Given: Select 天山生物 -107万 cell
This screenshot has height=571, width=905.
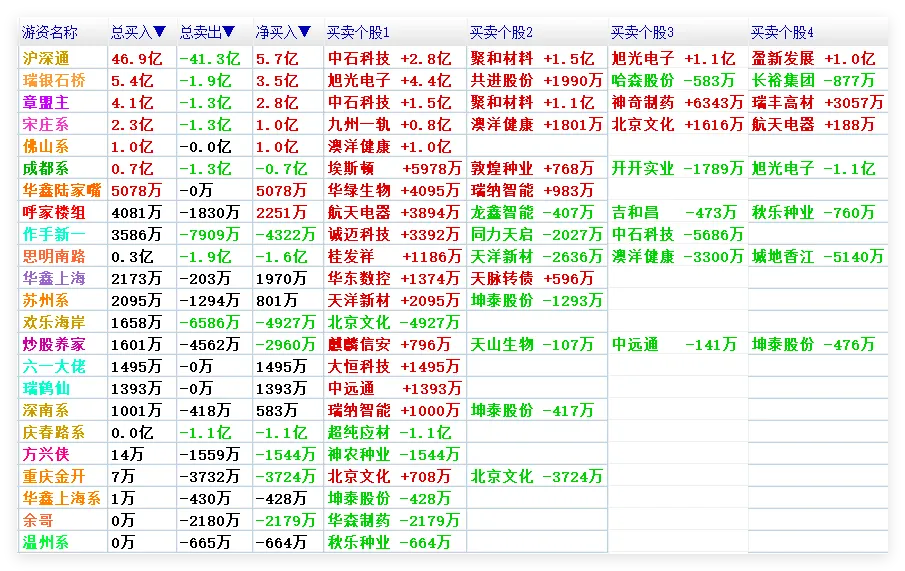Looking at the screenshot, I should 532,344.
